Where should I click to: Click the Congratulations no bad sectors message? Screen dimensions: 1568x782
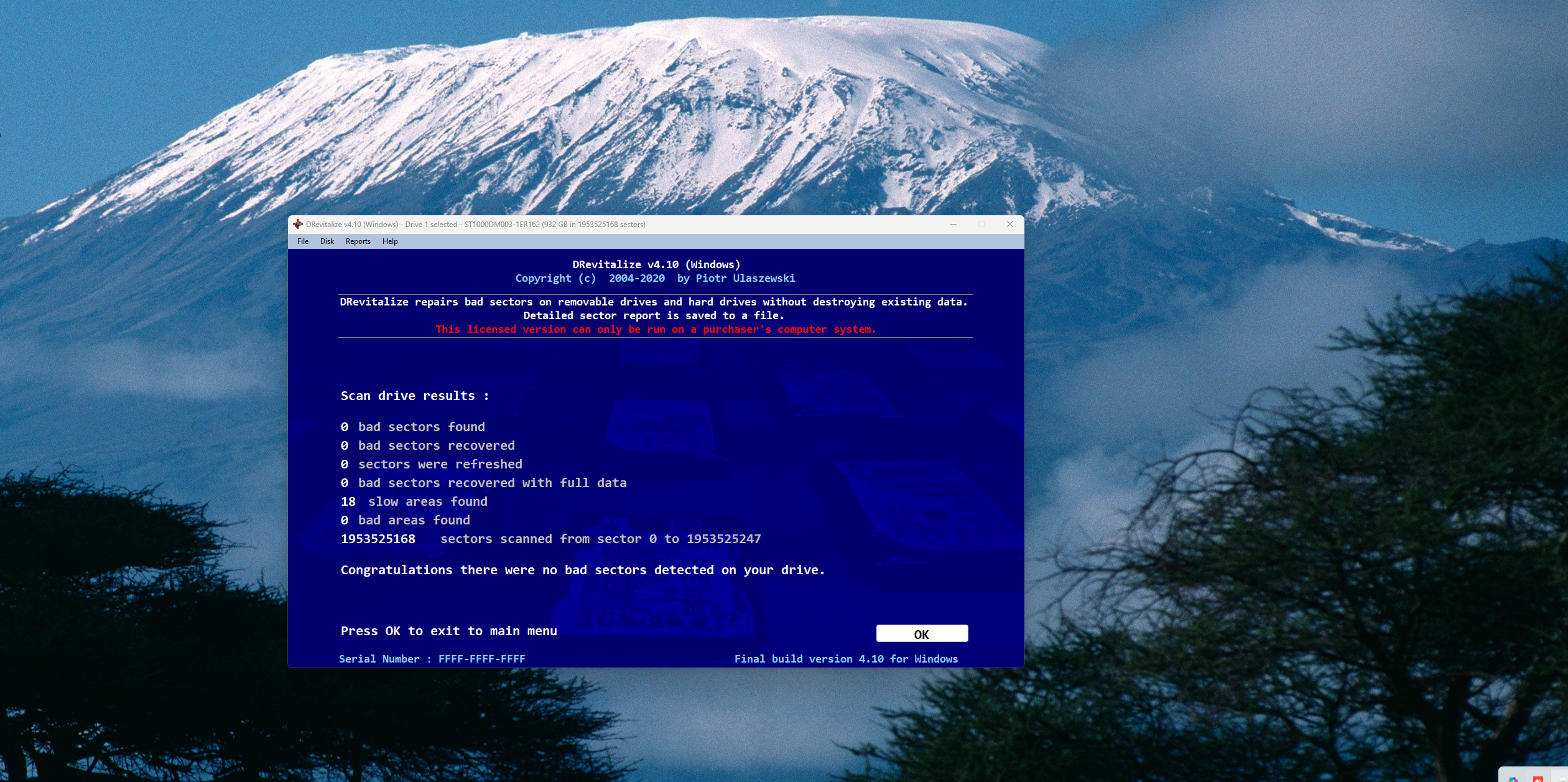583,570
